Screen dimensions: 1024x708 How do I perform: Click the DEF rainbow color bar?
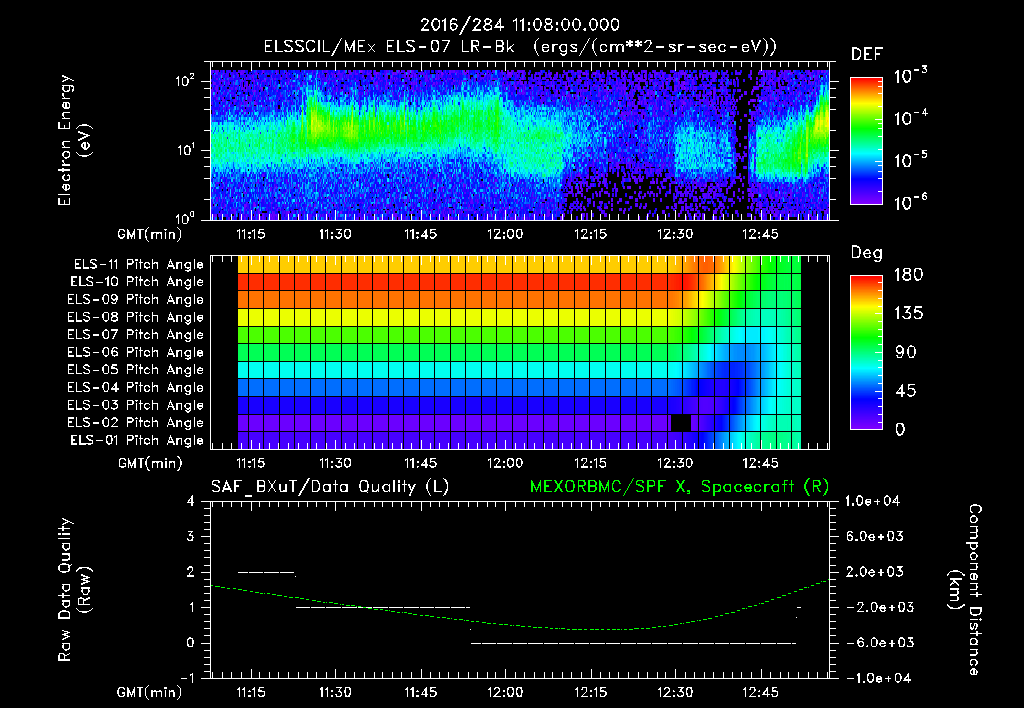pyautogui.click(x=866, y=140)
